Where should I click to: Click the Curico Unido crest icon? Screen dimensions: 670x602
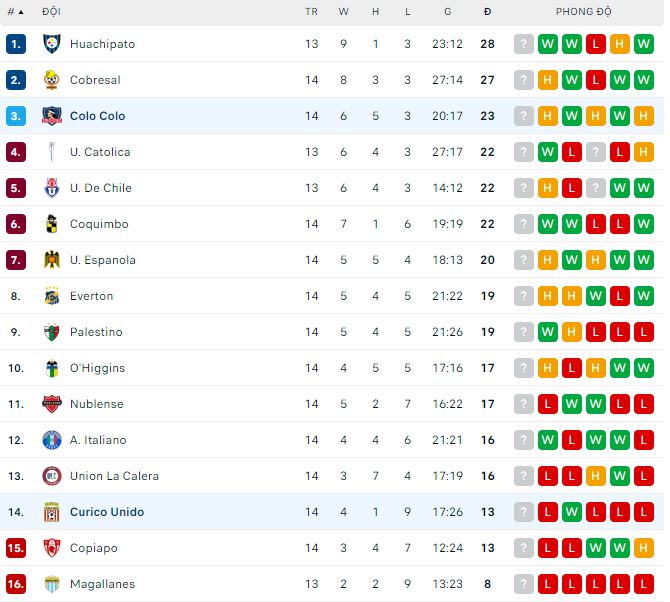52,512
